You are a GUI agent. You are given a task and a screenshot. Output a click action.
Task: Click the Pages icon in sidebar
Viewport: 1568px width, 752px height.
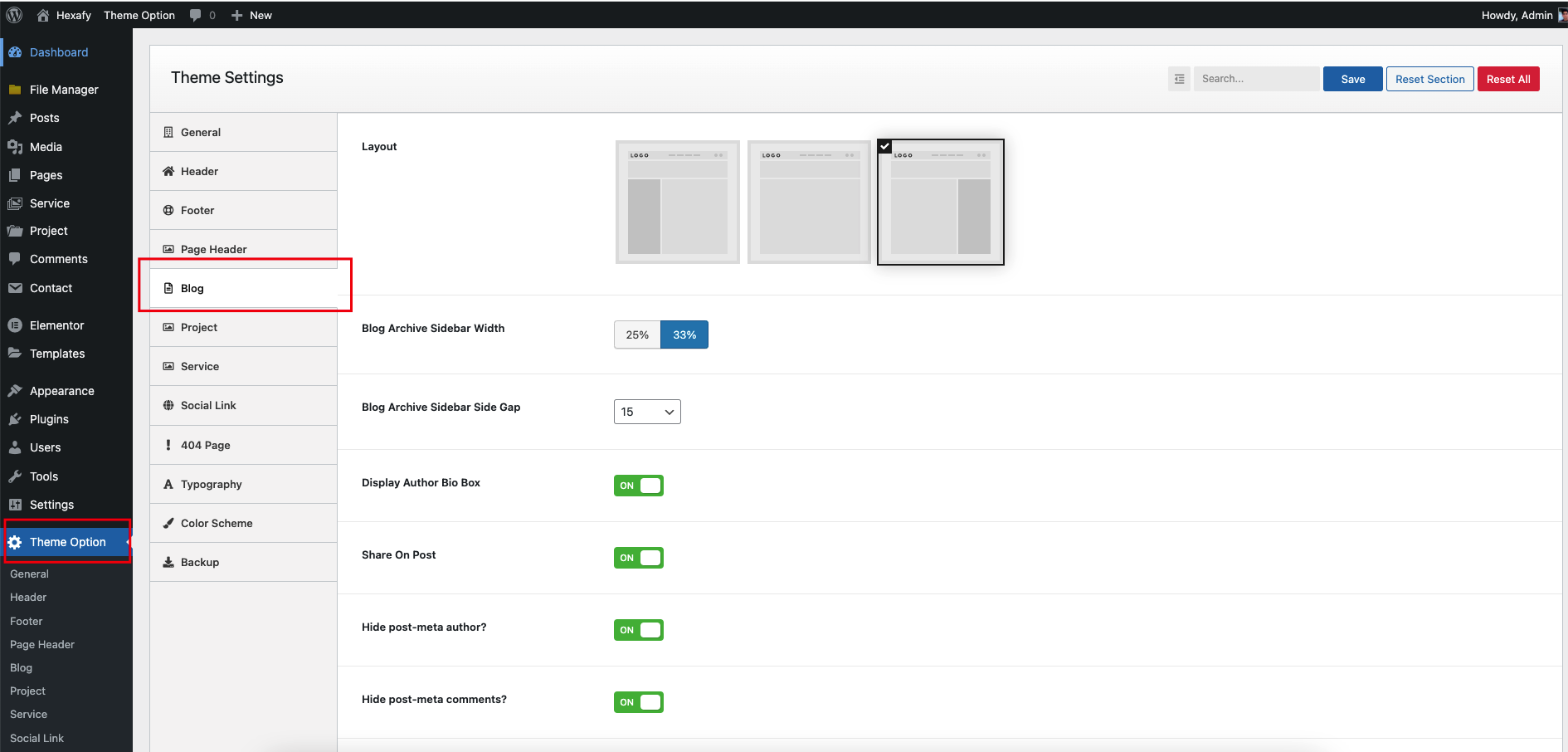pos(15,175)
